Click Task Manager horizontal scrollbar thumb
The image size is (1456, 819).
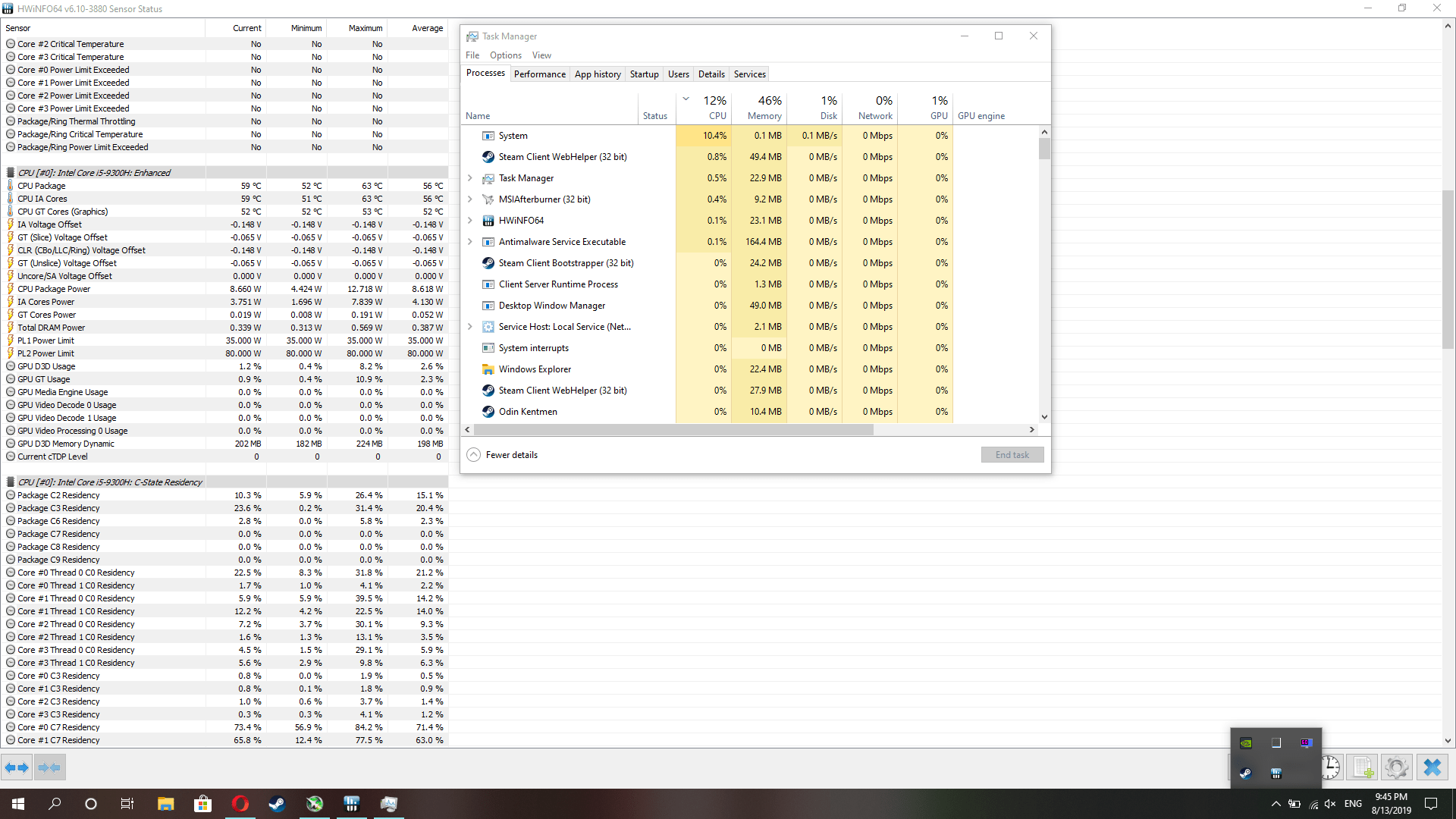(673, 429)
